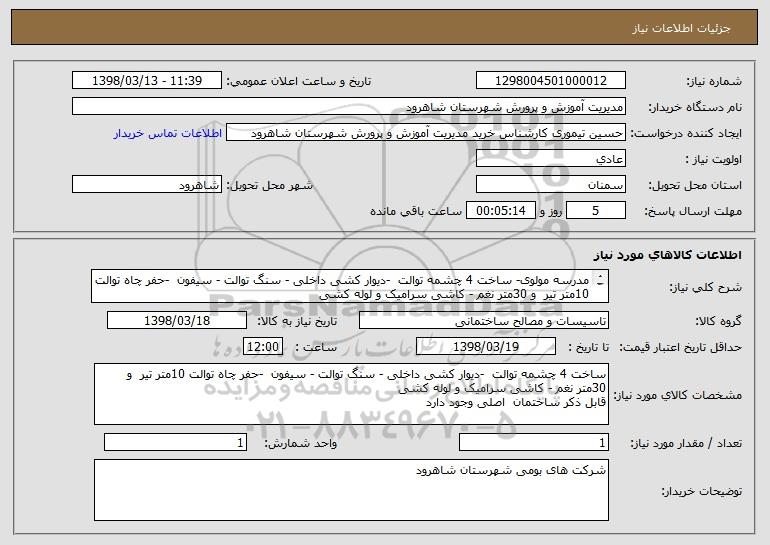Click the واحد شمارش field
770x545 pixels.
175,442
